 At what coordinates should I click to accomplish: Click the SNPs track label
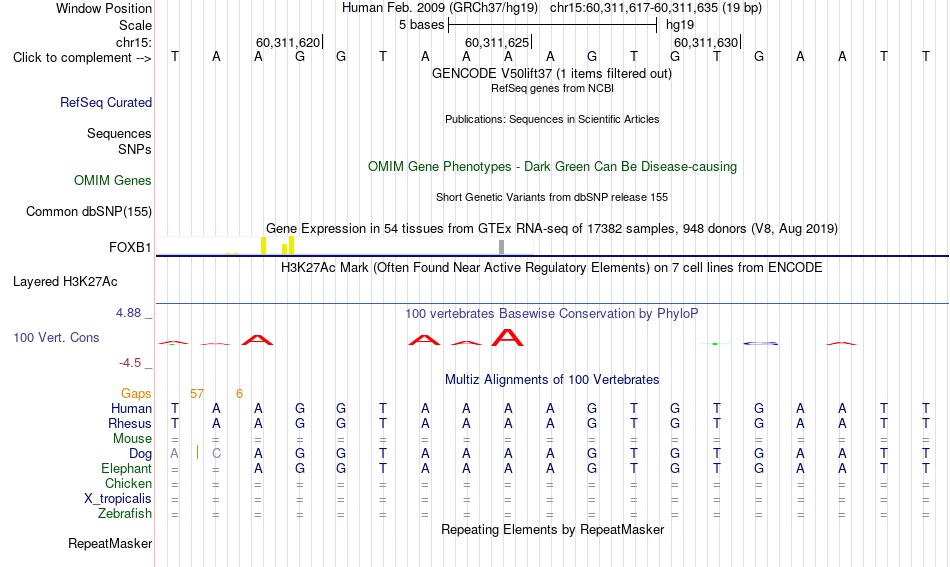pyautogui.click(x=135, y=149)
